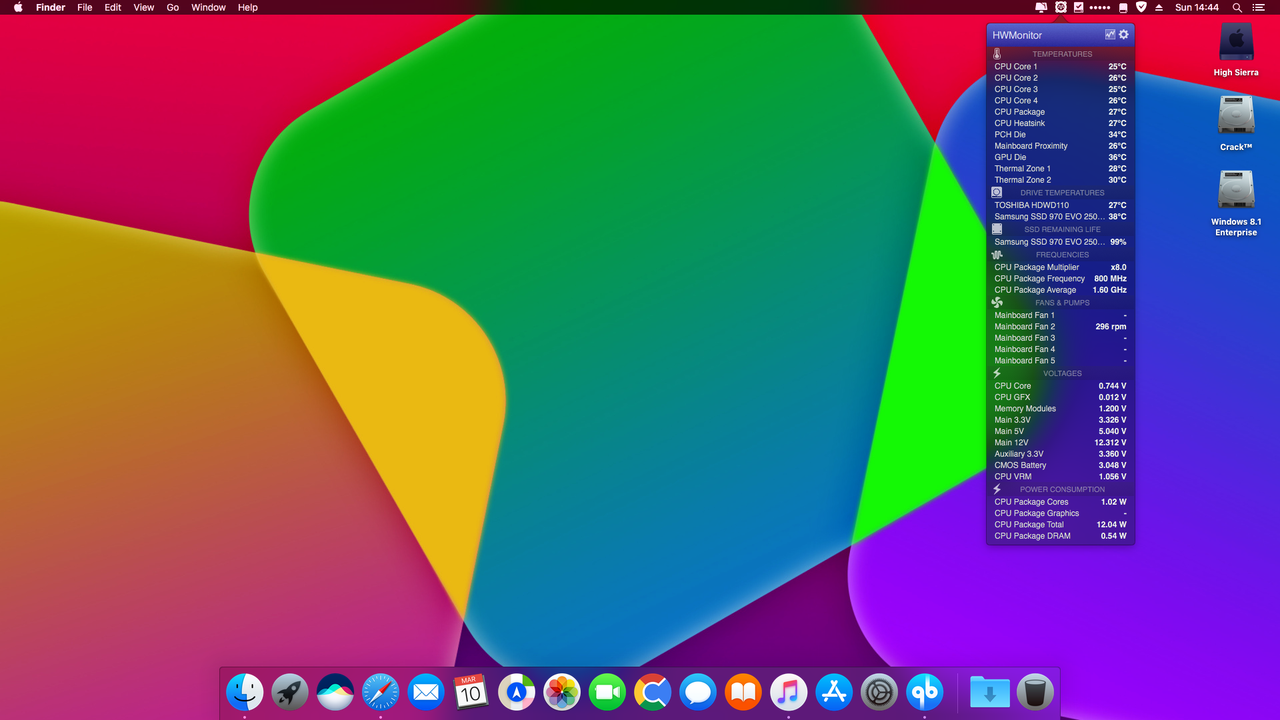Open Trash in the Dock

1035,692
